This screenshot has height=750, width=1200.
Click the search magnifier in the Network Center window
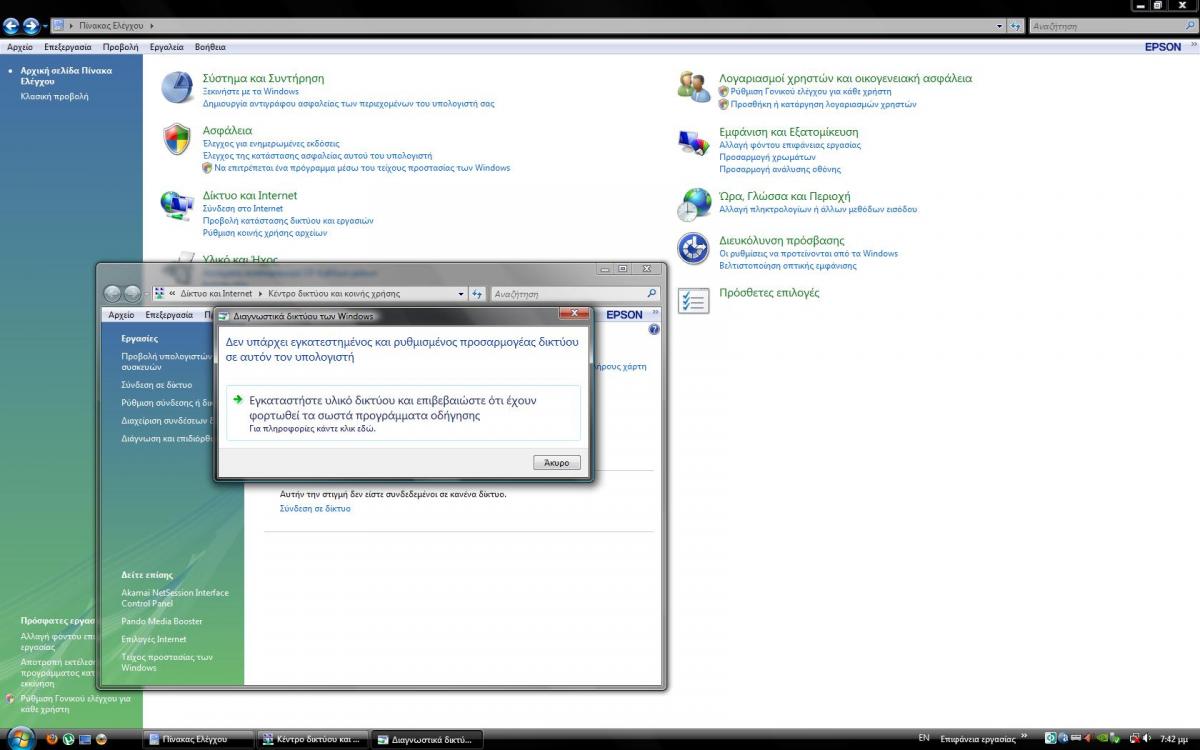tap(652, 294)
